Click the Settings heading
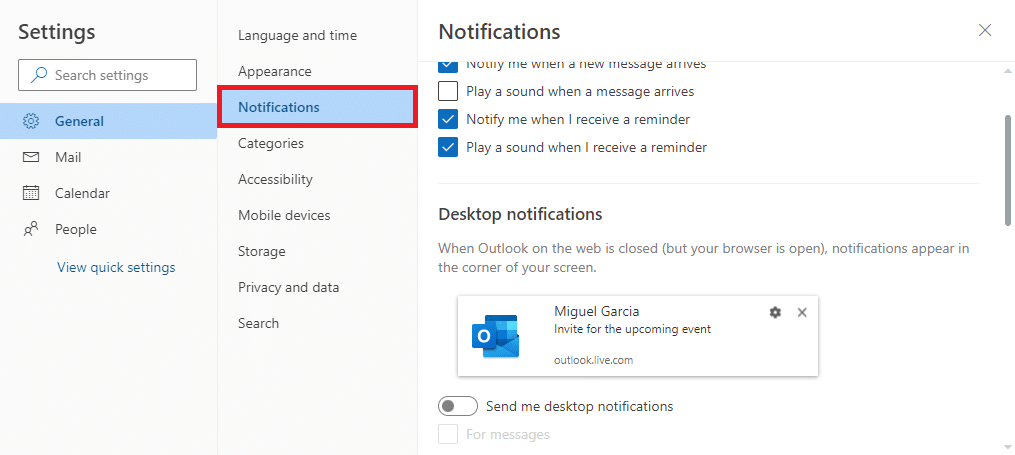Screen dimensions: 1015x455 pyautogui.click(x=57, y=32)
